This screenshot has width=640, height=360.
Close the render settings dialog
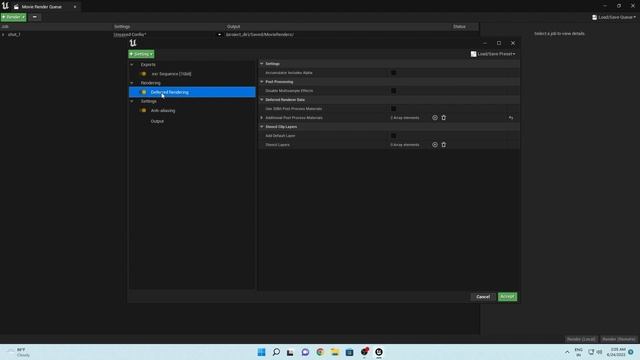click(513, 43)
